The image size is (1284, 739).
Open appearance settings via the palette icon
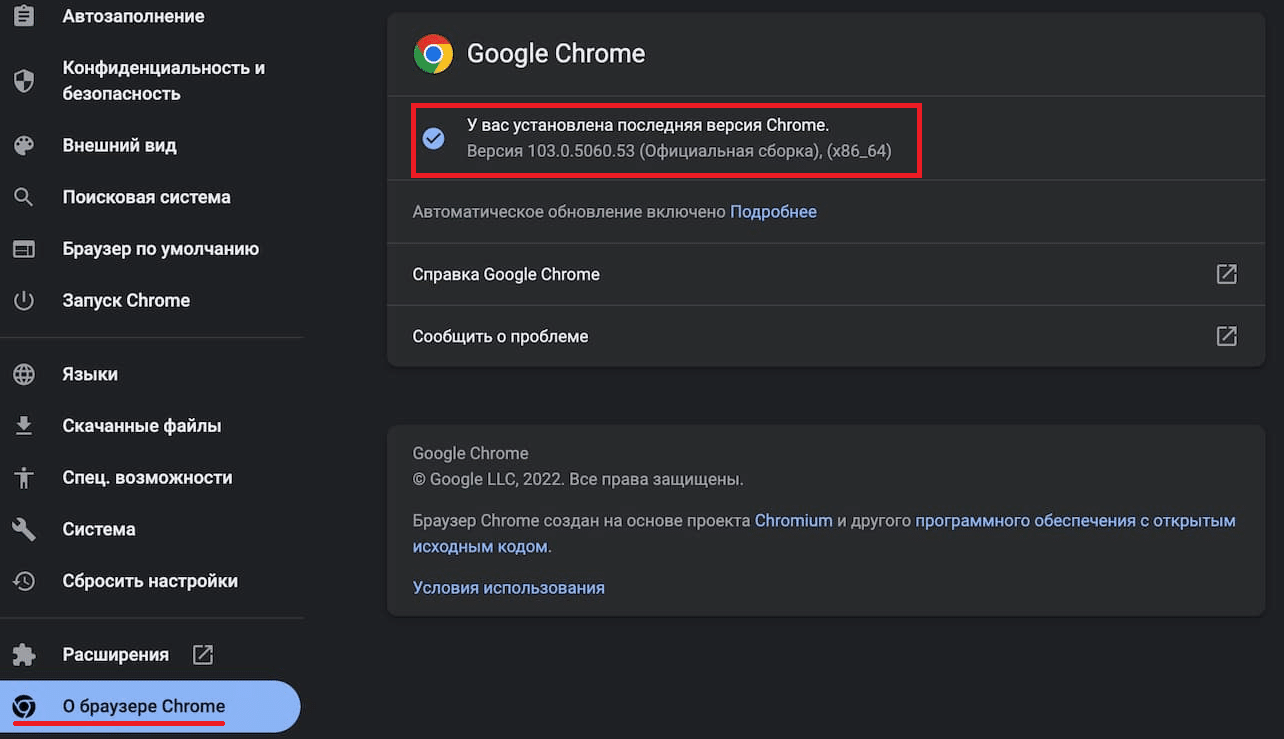click(24, 145)
